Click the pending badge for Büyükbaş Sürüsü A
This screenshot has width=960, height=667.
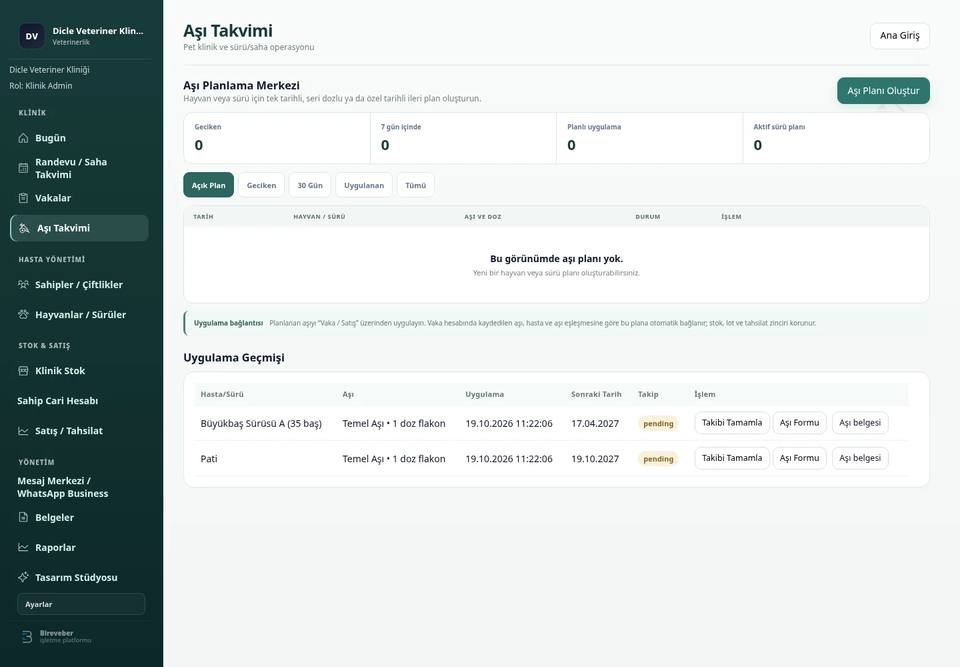(x=658, y=423)
